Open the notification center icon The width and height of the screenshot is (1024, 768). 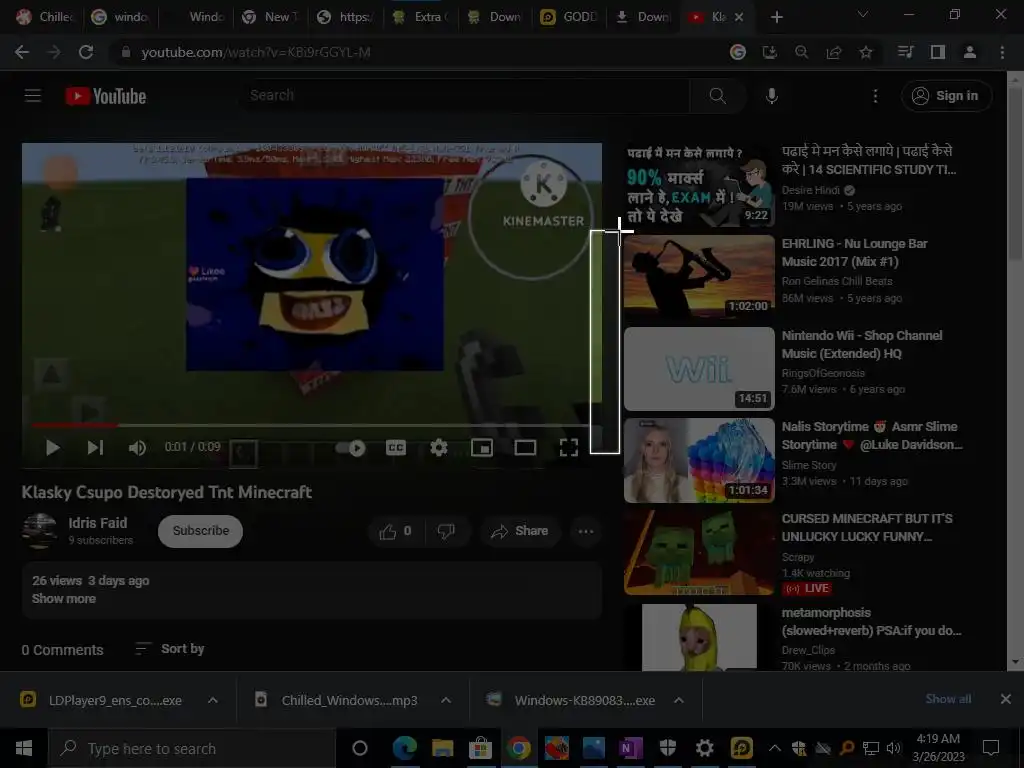pos(991,748)
